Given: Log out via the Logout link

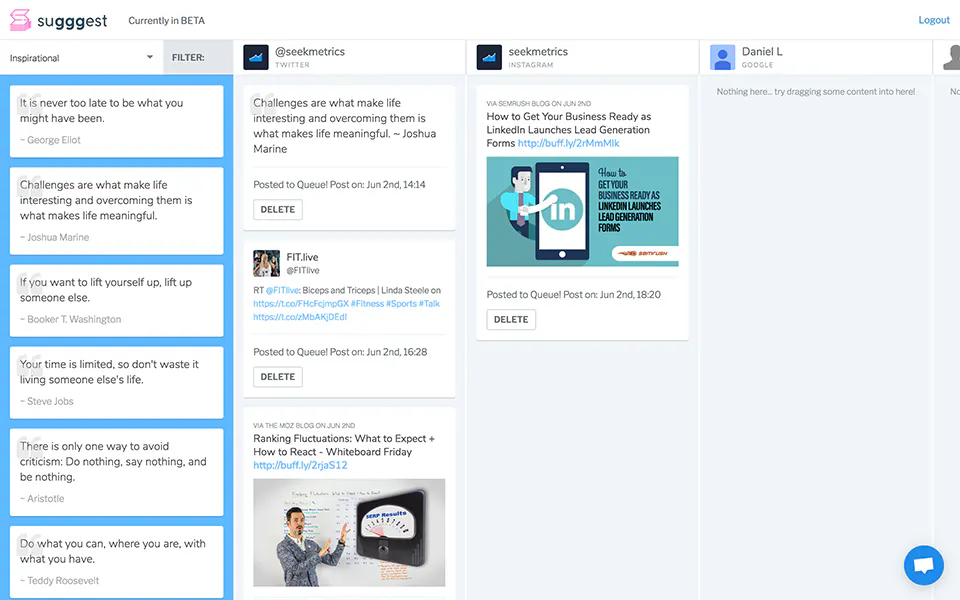Looking at the screenshot, I should [x=934, y=20].
